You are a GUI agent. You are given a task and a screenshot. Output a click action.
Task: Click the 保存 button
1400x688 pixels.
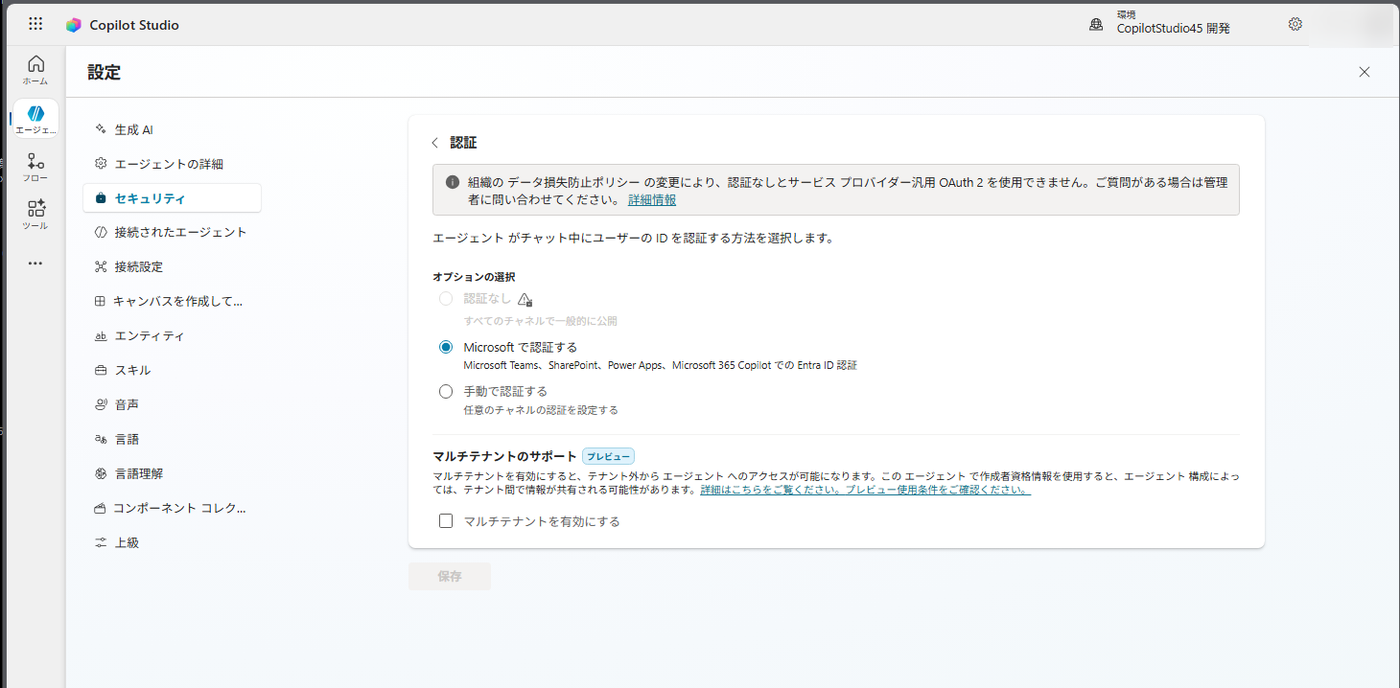pos(449,576)
